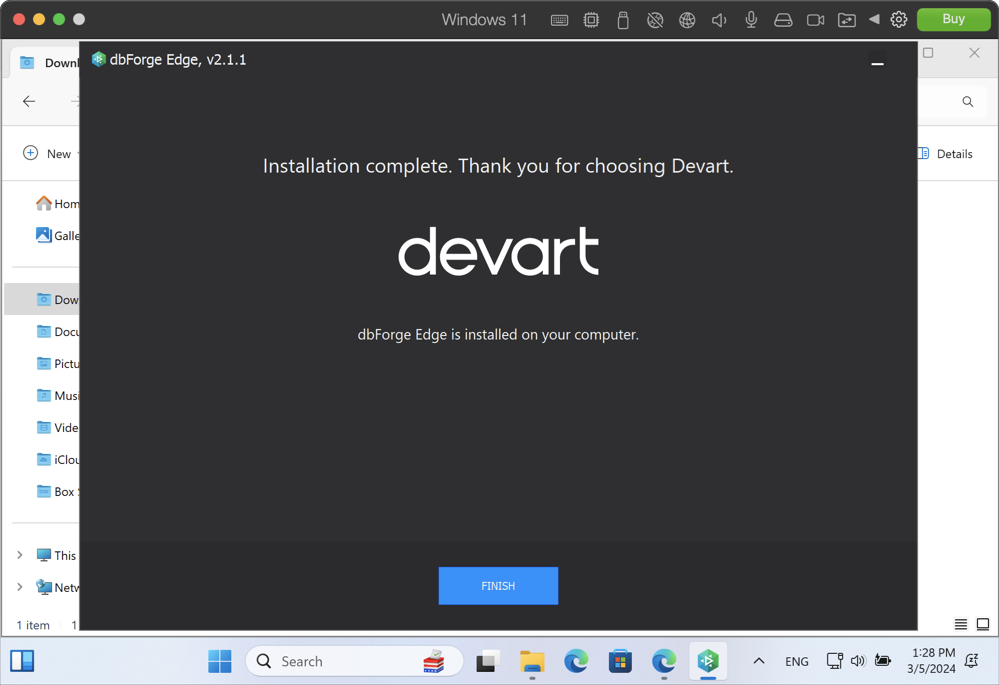Open Microsoft Store from the taskbar
The image size is (999, 685).
(x=620, y=661)
